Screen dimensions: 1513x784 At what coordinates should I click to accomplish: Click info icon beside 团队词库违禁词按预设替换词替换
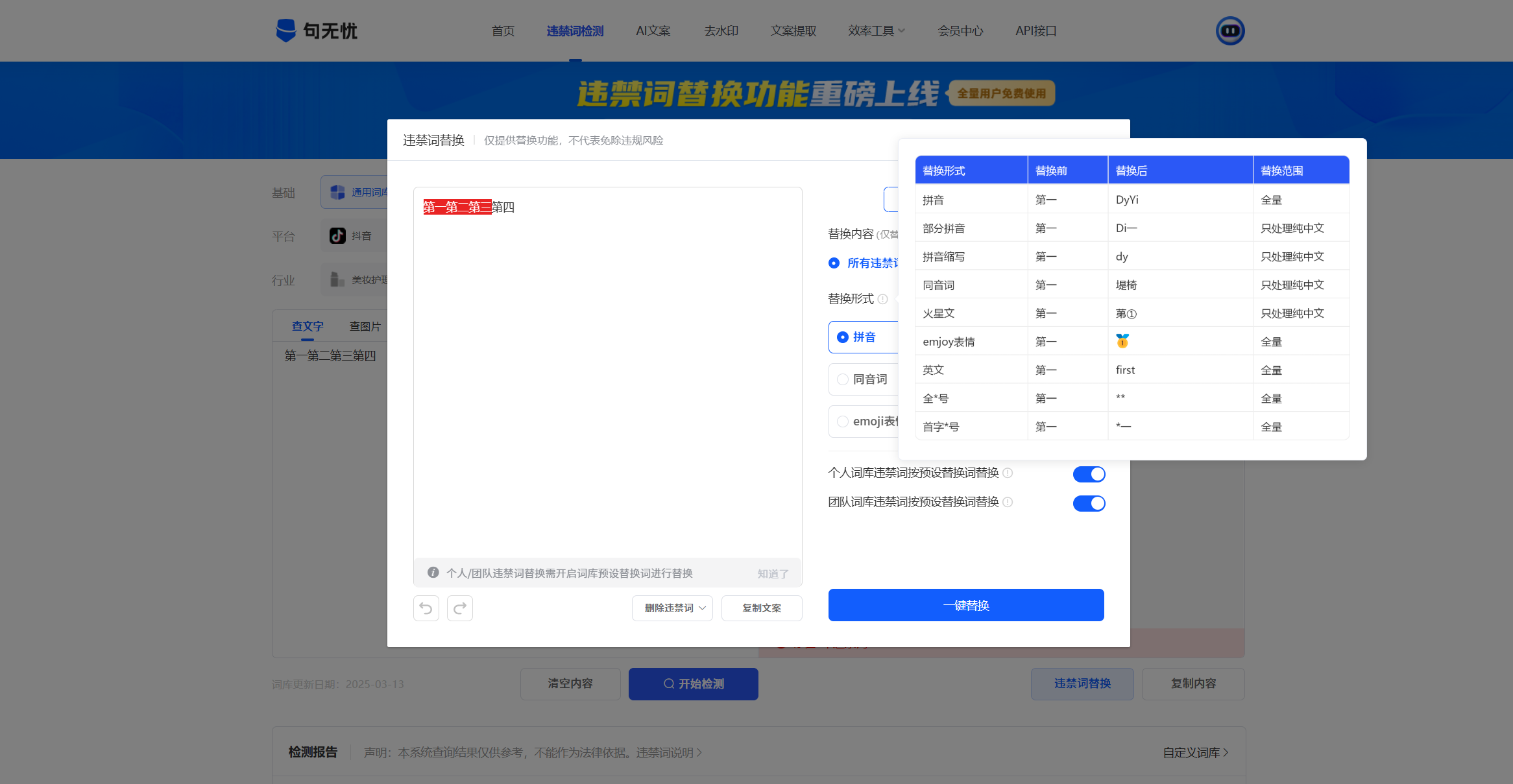pos(1008,502)
